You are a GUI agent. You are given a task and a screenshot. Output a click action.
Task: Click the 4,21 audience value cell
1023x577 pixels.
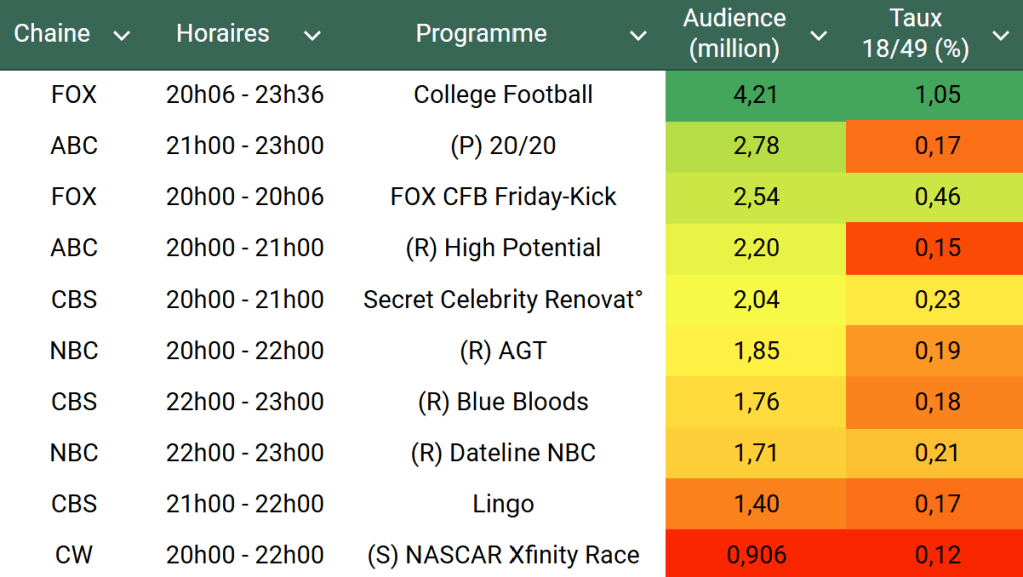(755, 95)
